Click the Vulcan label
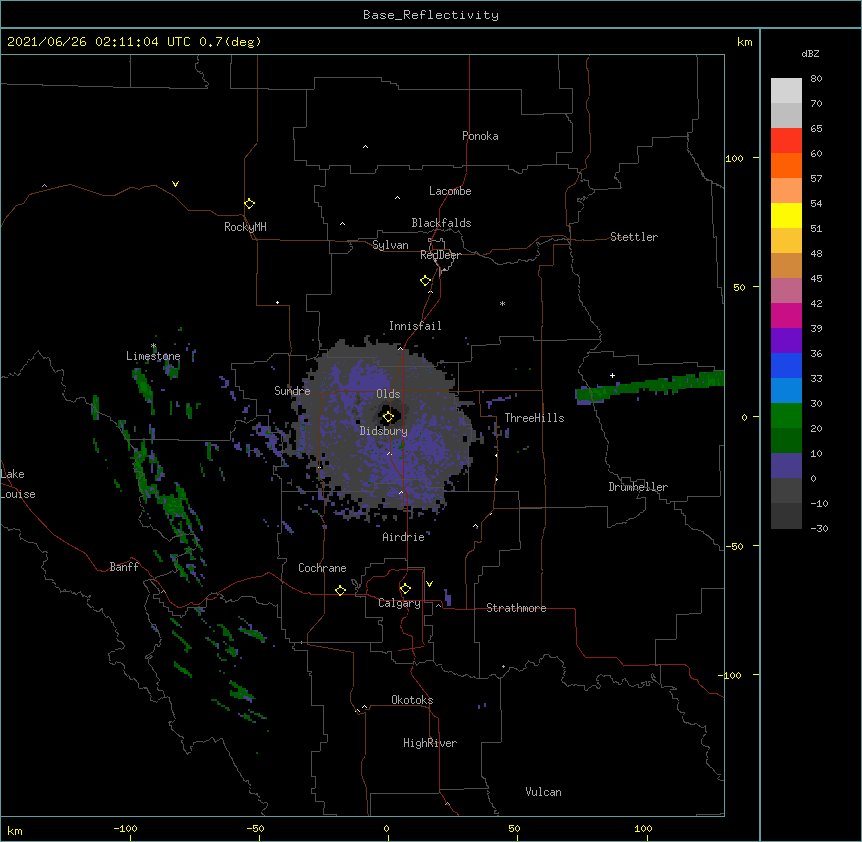Viewport: 862px width, 842px height. point(543,792)
